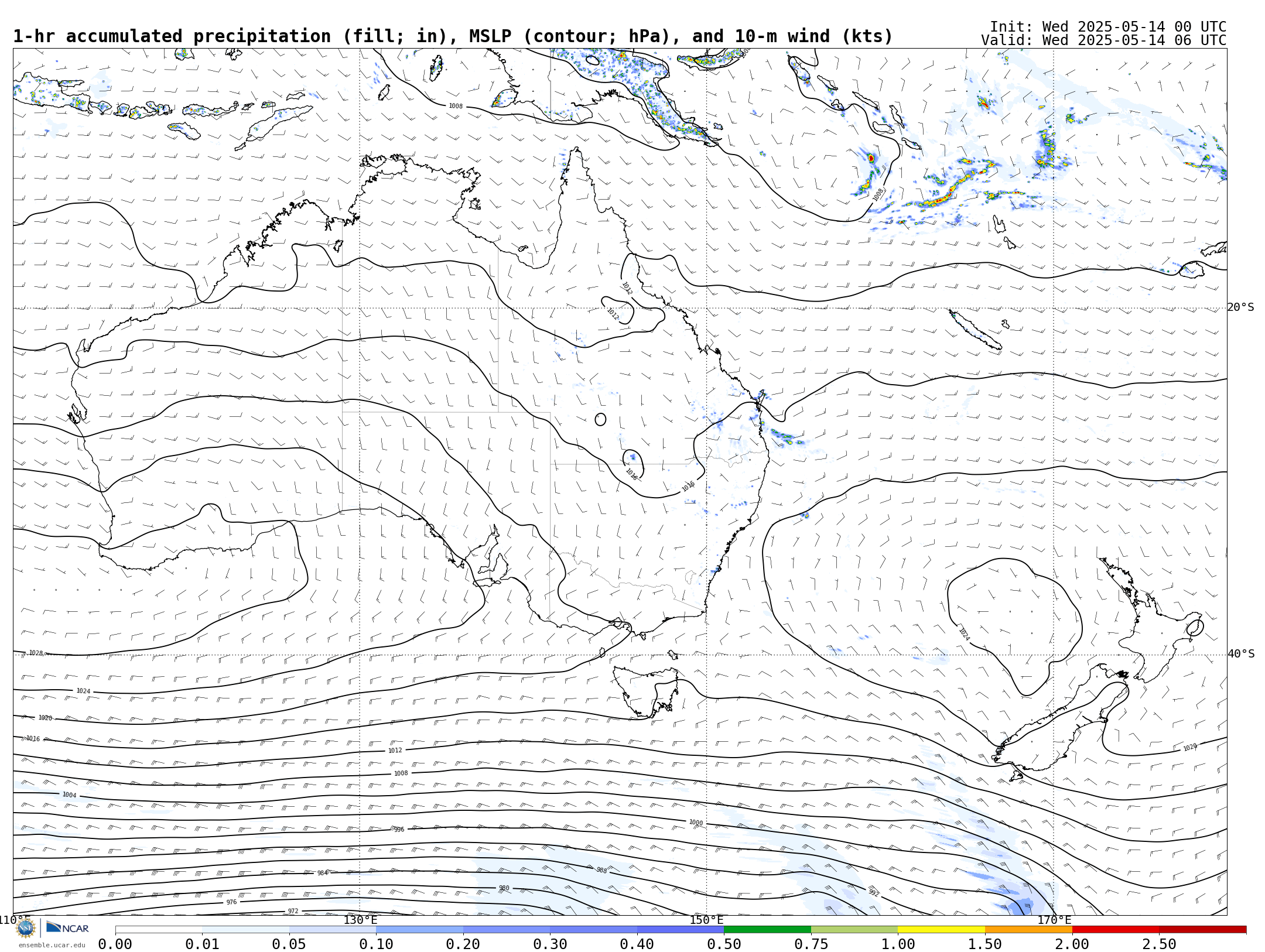The height and width of the screenshot is (952, 1265).
Task: Select the light green 0.75–1.00 colorbar segment
Action: coord(854,930)
